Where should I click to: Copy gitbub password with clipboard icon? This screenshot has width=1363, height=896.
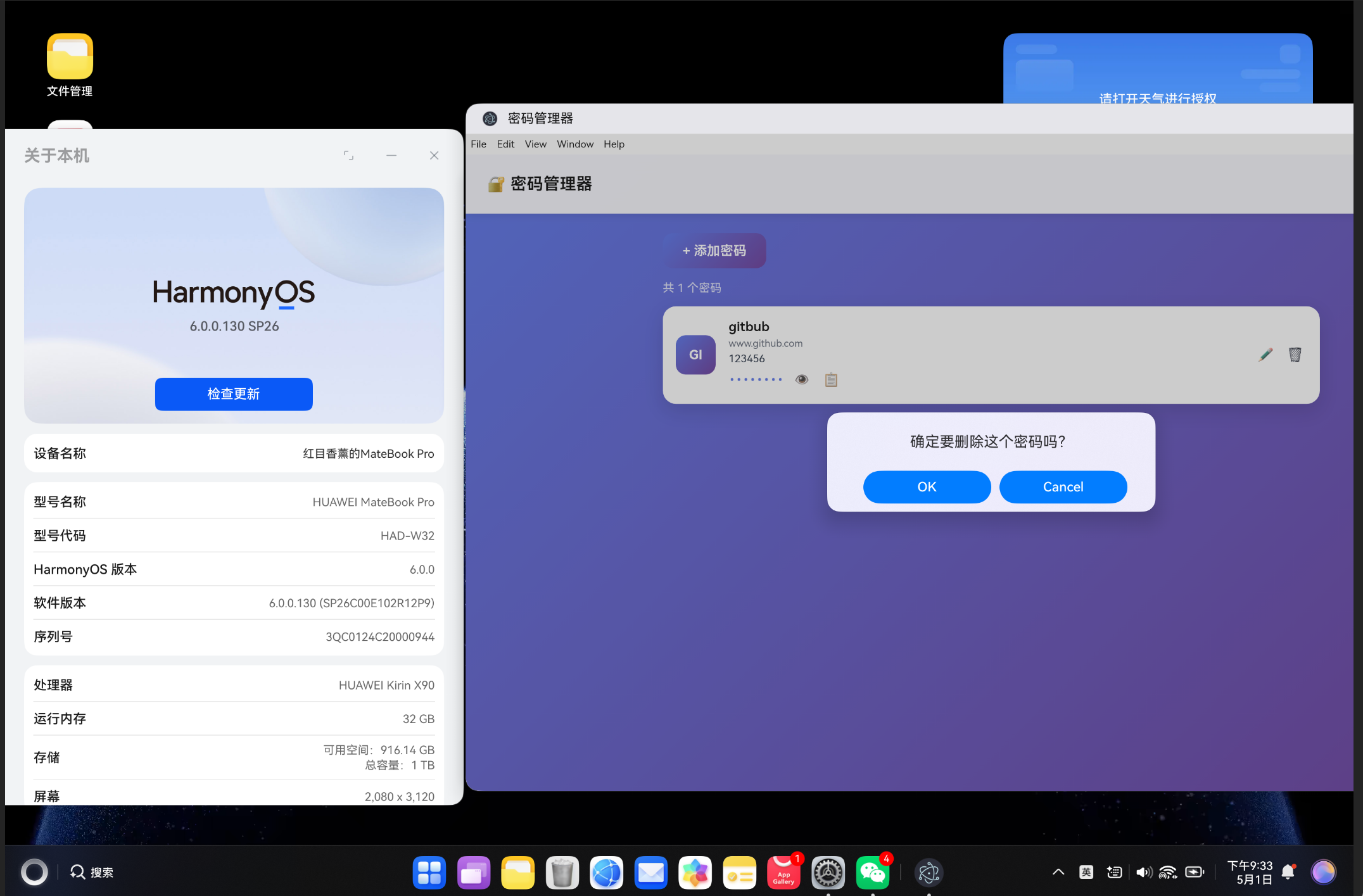pos(831,379)
